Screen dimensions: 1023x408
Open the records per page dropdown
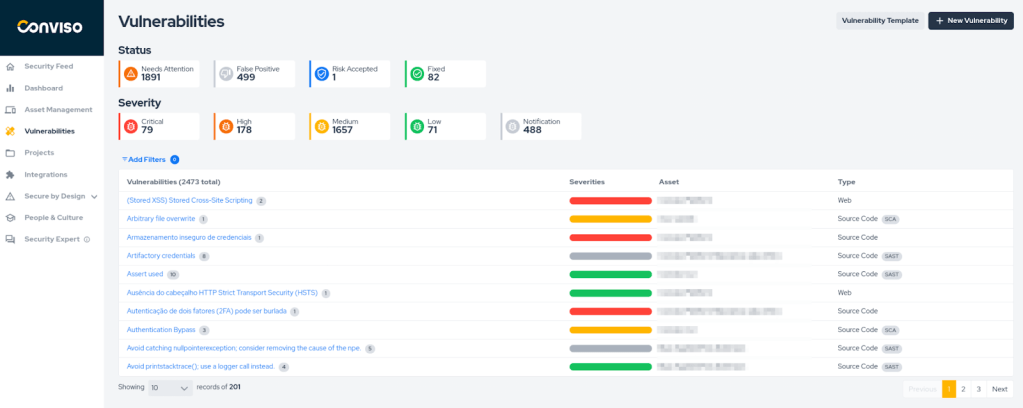coord(170,388)
